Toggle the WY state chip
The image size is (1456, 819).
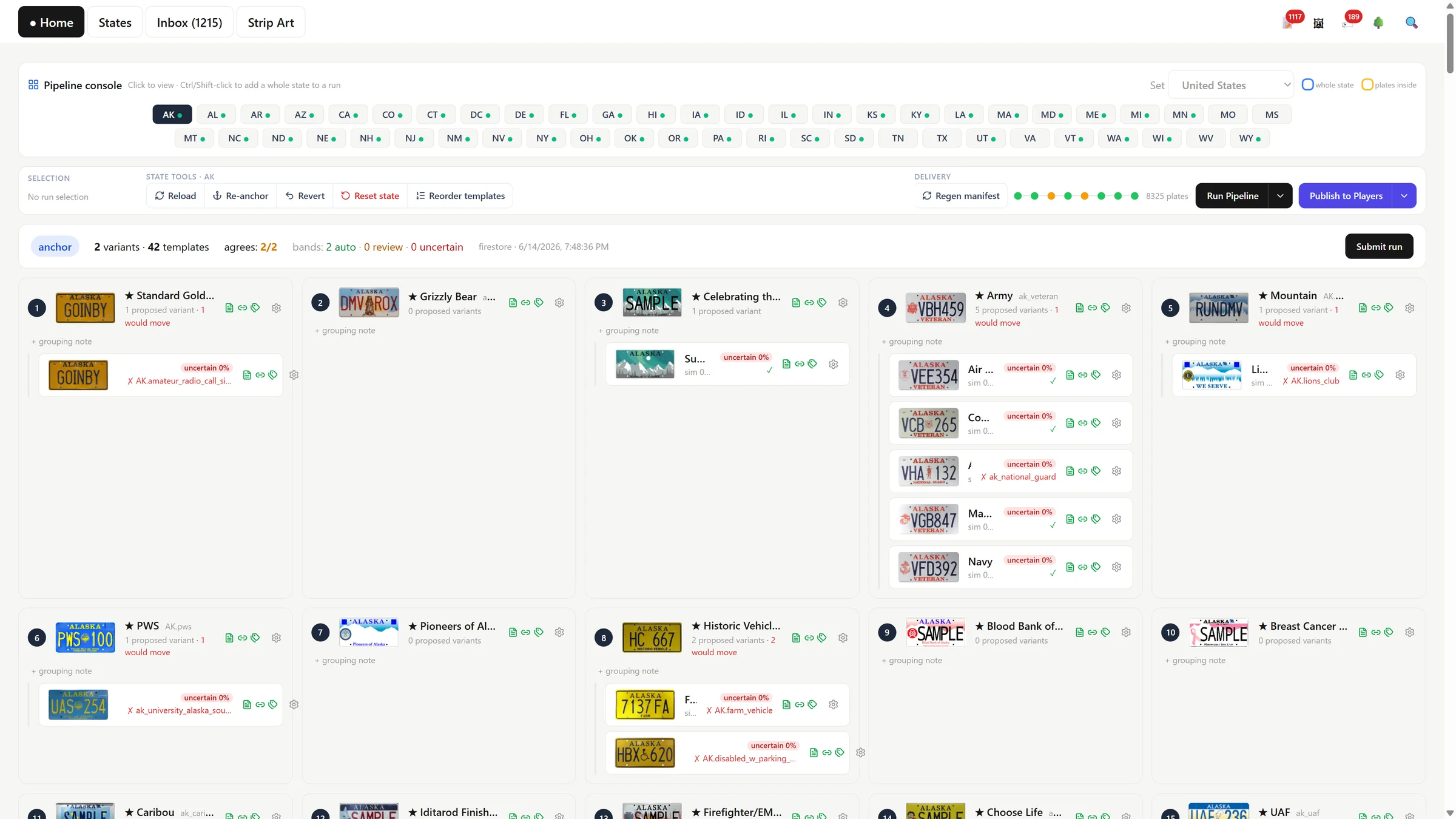1250,138
